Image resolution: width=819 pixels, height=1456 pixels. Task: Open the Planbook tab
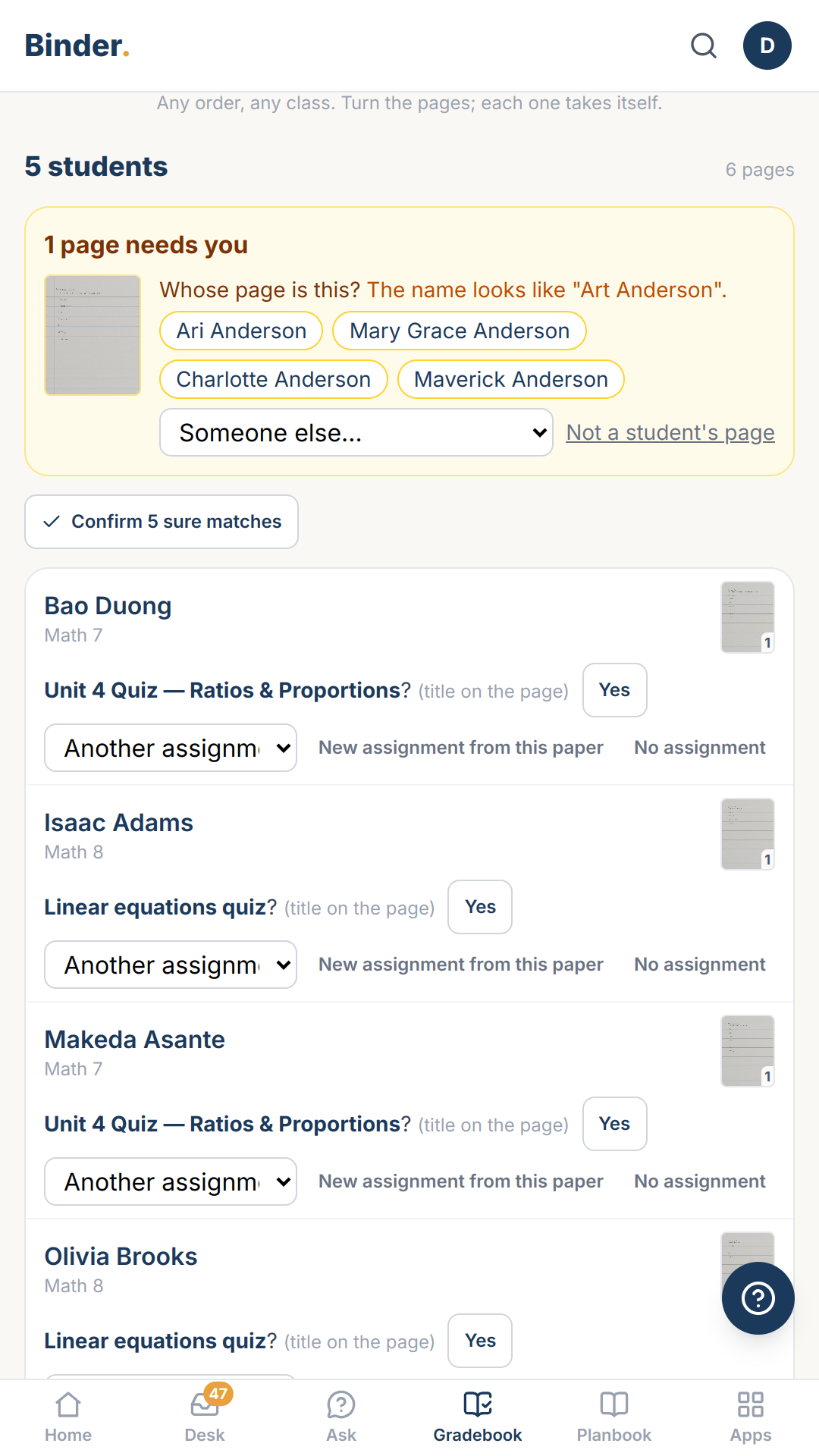coord(614,1417)
